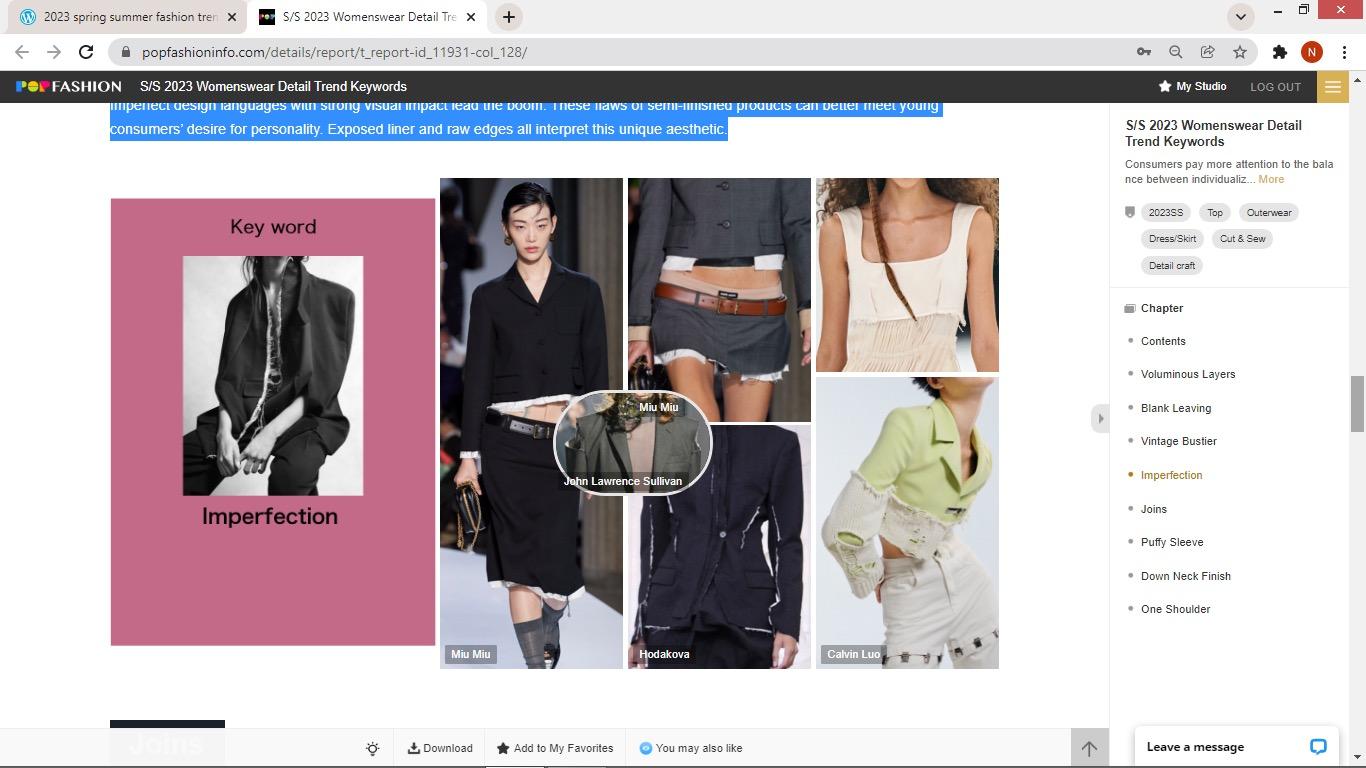
Task: Click the browser forward arrow
Action: 54,52
